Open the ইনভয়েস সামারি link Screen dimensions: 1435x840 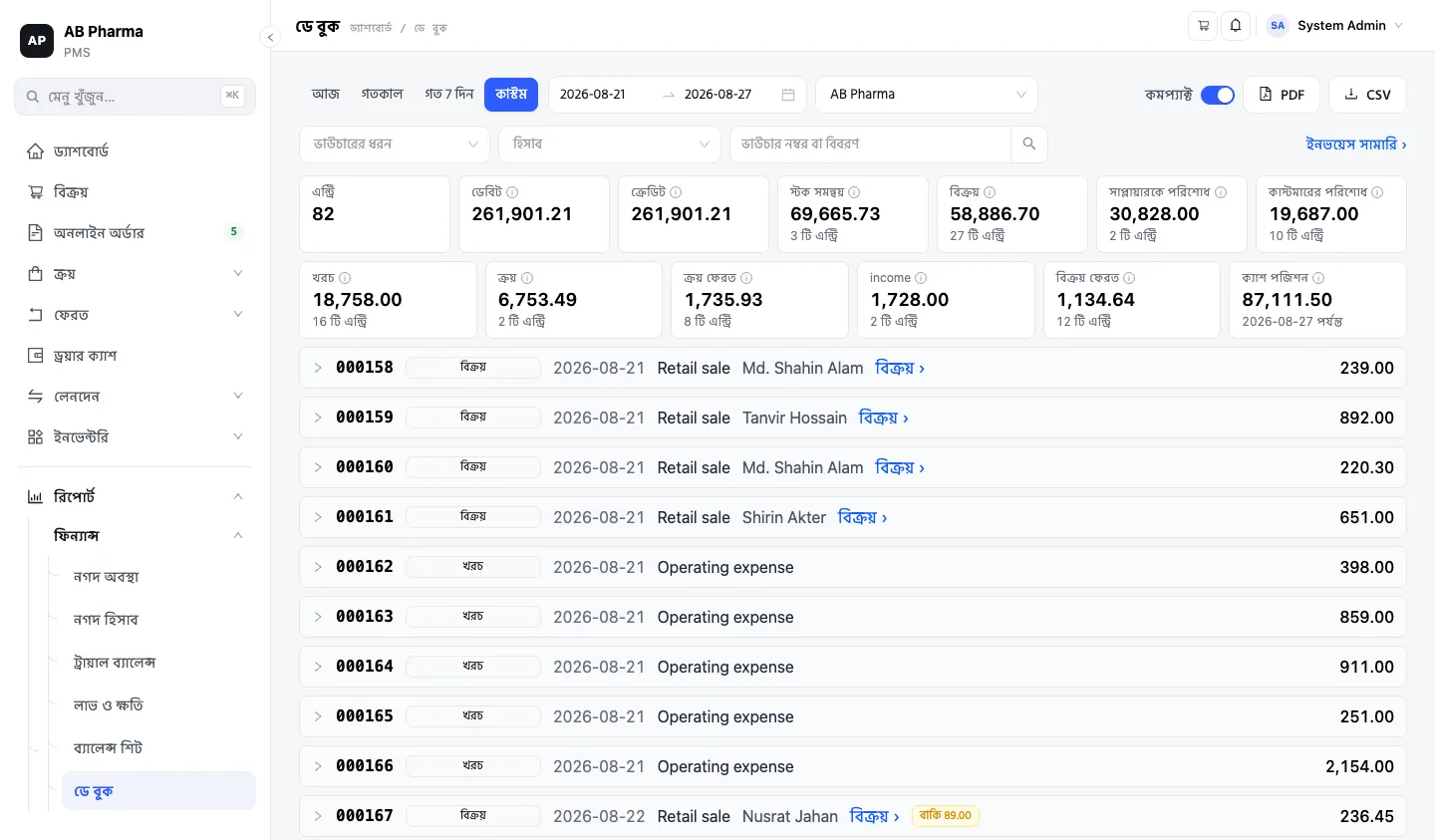(x=1356, y=144)
